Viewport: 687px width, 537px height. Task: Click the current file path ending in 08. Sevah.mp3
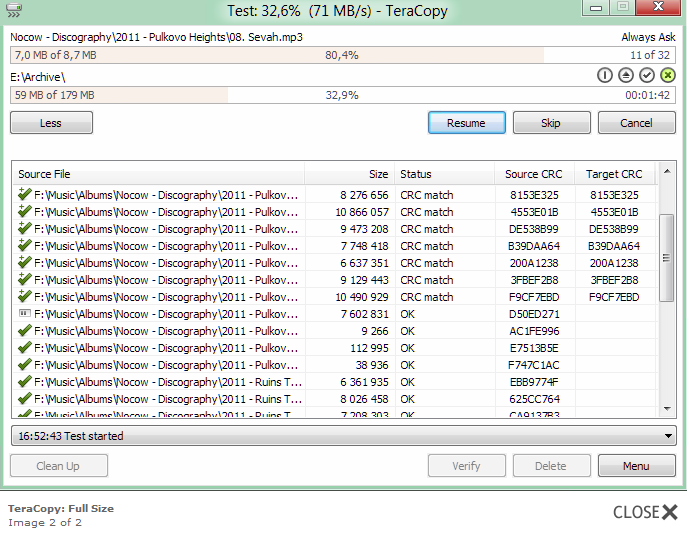pos(156,37)
